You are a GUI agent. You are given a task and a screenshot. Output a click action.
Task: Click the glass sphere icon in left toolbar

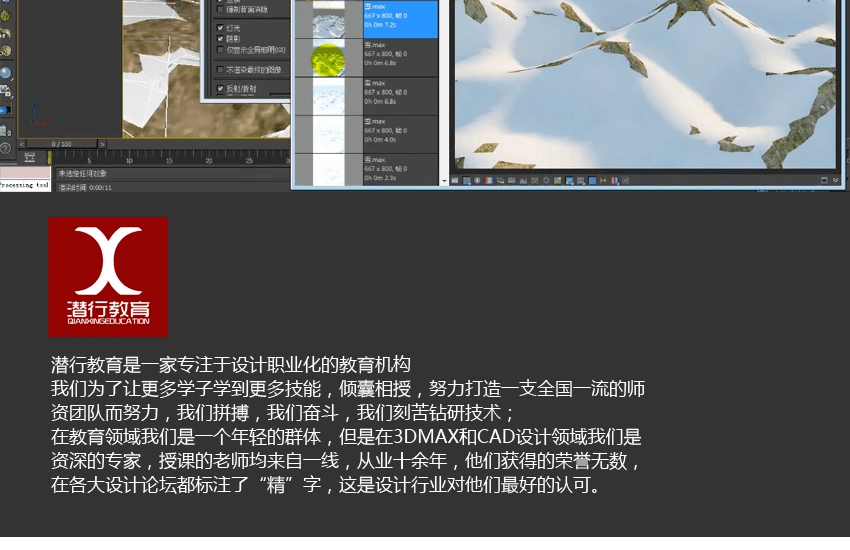click(5, 73)
